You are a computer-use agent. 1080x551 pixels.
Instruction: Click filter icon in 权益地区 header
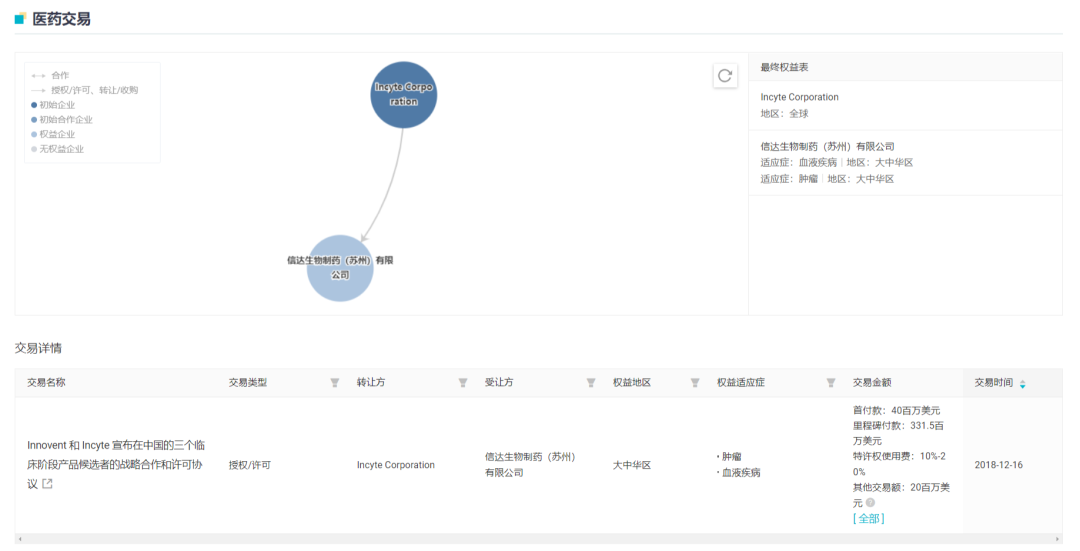point(695,383)
